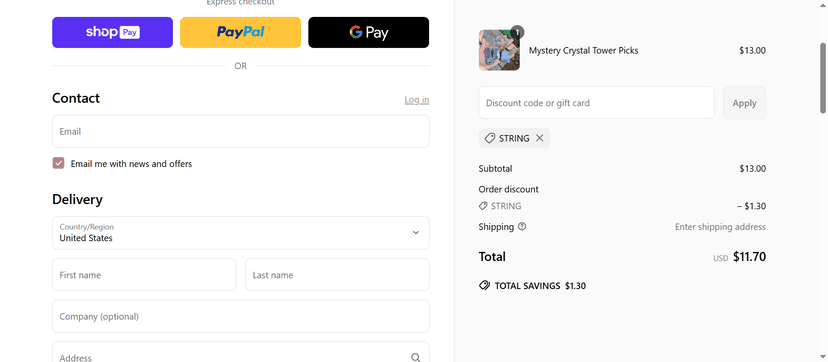Screen dimensions: 828x362
Task: Click the item quantity badge on product image
Action: point(518,33)
